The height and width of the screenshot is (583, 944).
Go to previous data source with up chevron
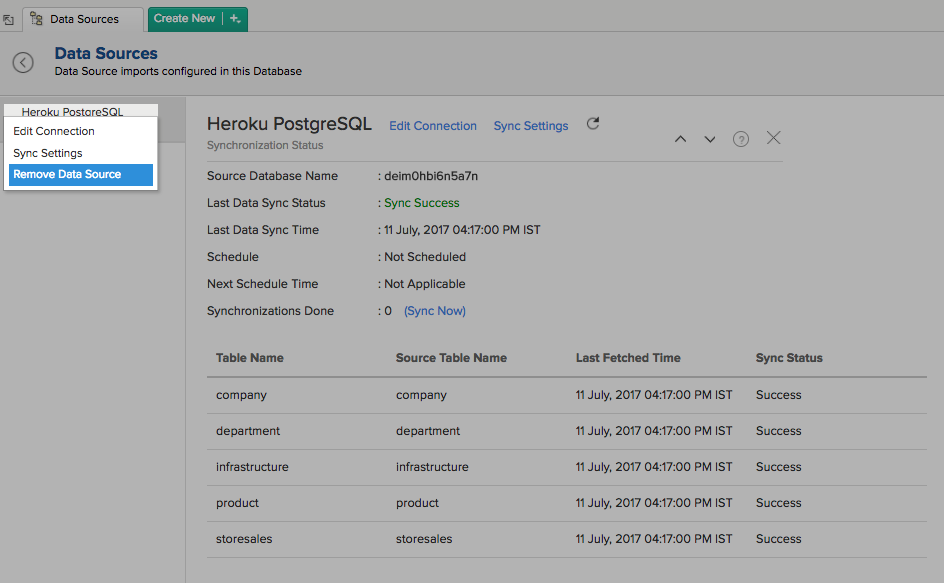[x=680, y=139]
